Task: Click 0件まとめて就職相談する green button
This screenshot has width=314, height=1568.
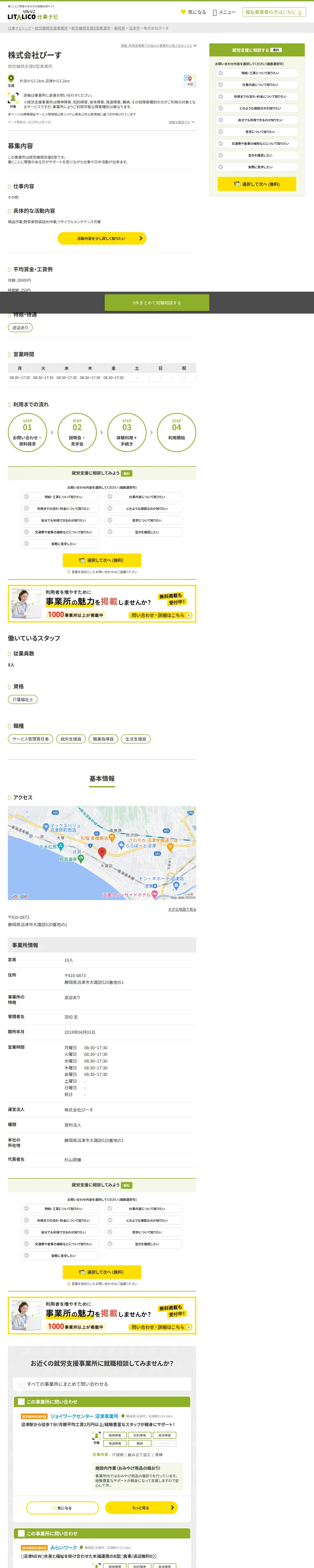Action: (x=157, y=303)
